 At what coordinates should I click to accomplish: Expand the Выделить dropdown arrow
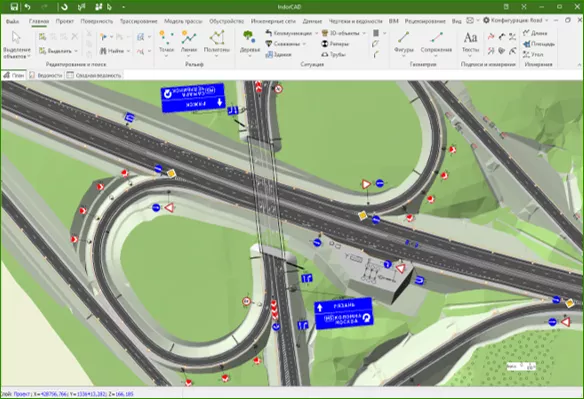(76, 51)
